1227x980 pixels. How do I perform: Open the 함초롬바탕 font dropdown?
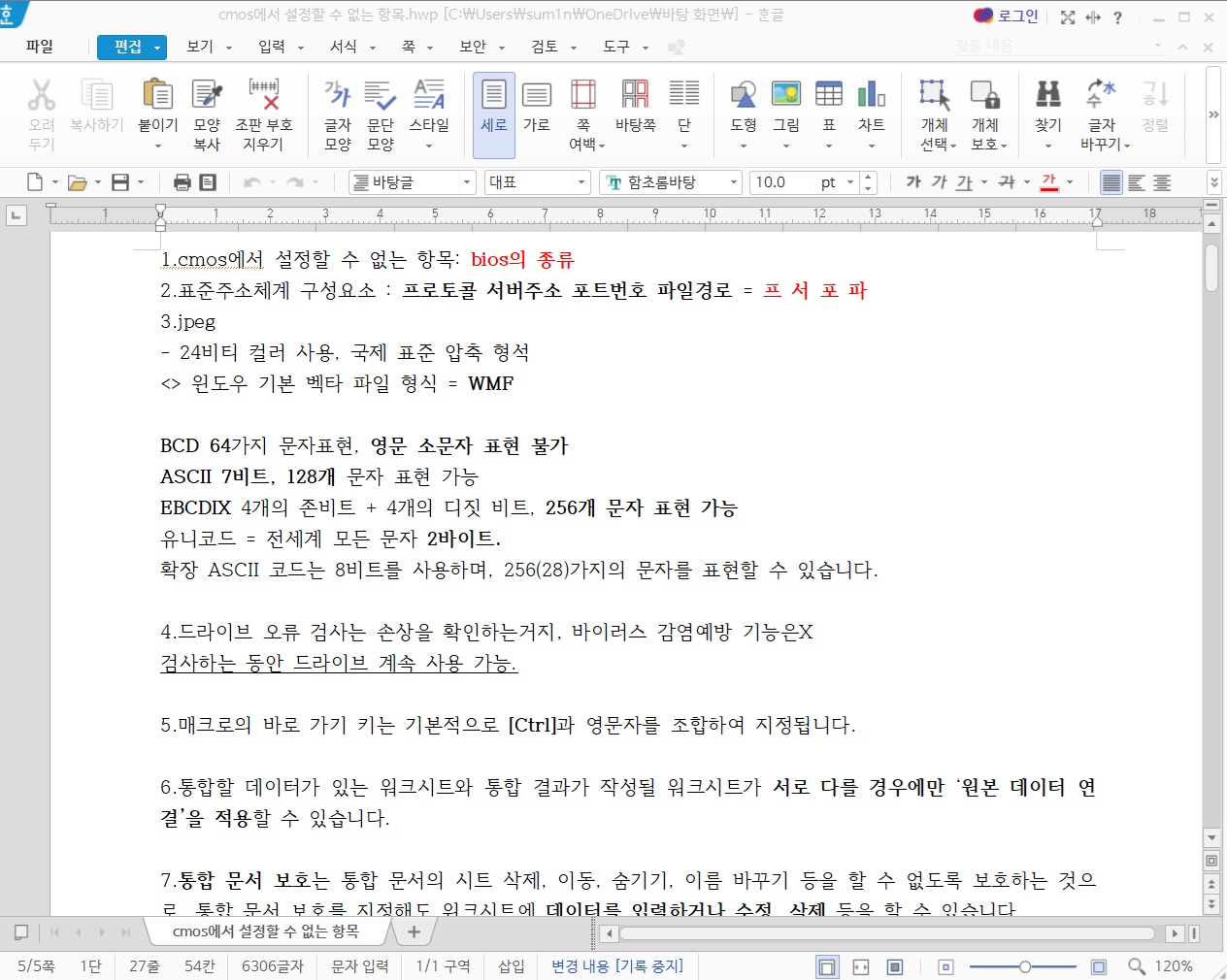coord(672,182)
